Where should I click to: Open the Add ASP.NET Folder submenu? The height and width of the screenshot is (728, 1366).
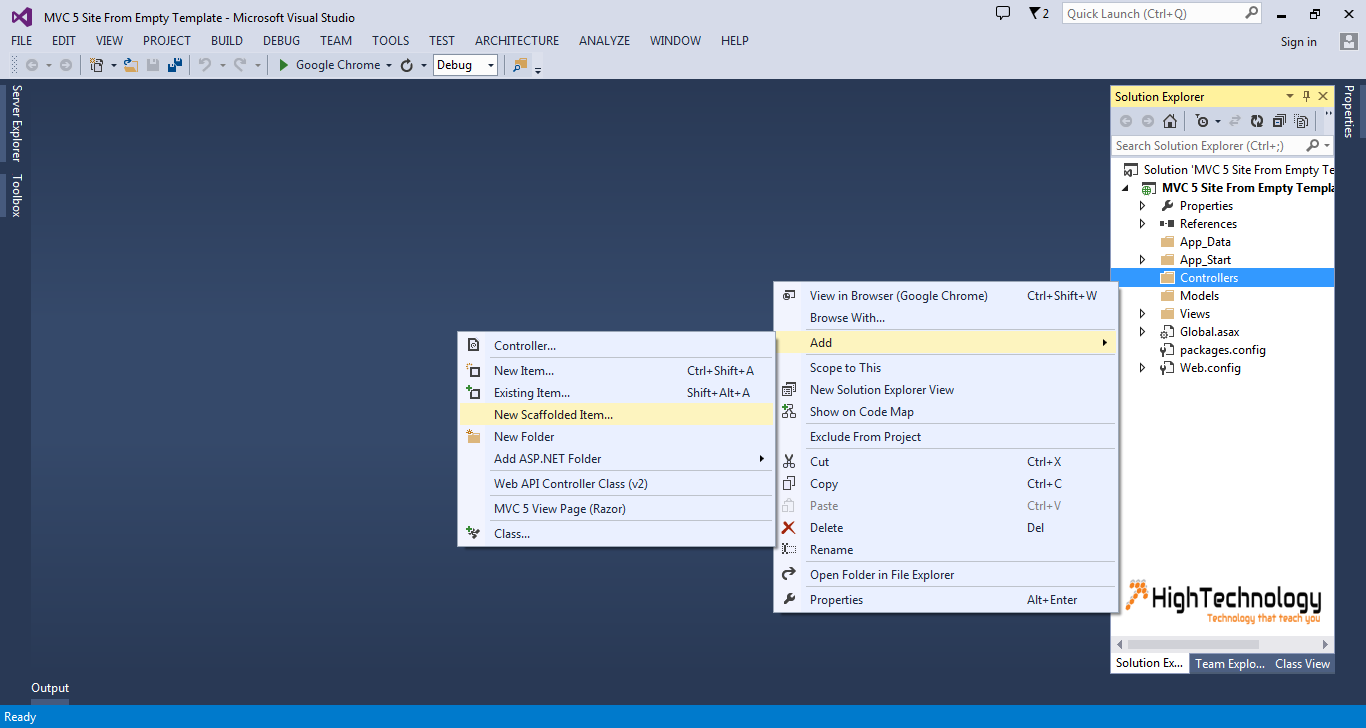(x=616, y=459)
